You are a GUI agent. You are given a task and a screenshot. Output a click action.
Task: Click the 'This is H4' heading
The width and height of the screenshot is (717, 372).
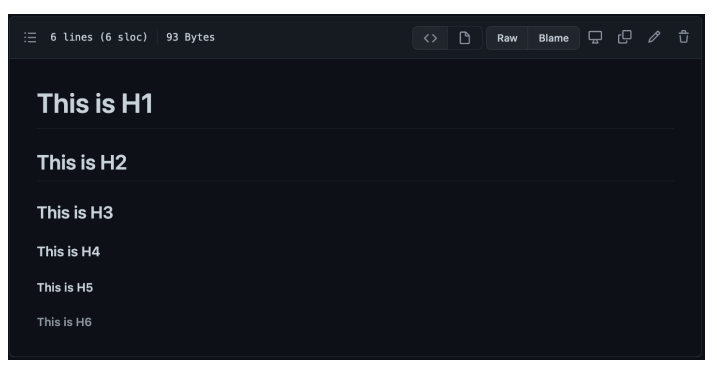[69, 251]
